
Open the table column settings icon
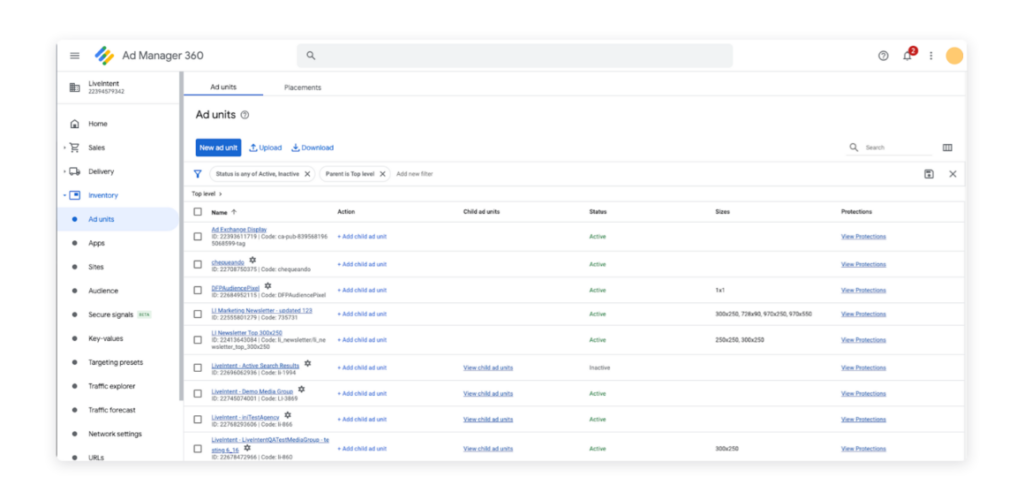click(947, 148)
